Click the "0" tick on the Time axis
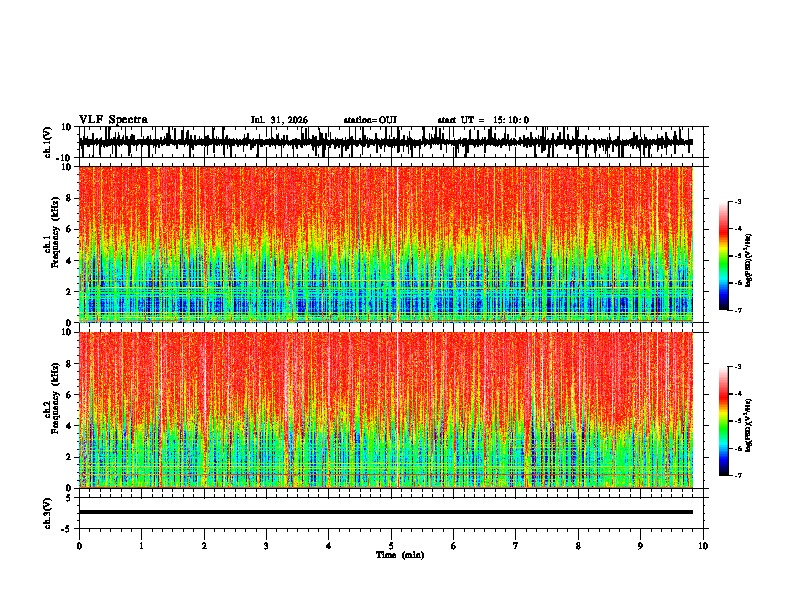The width and height of the screenshot is (792, 612). pos(79,546)
